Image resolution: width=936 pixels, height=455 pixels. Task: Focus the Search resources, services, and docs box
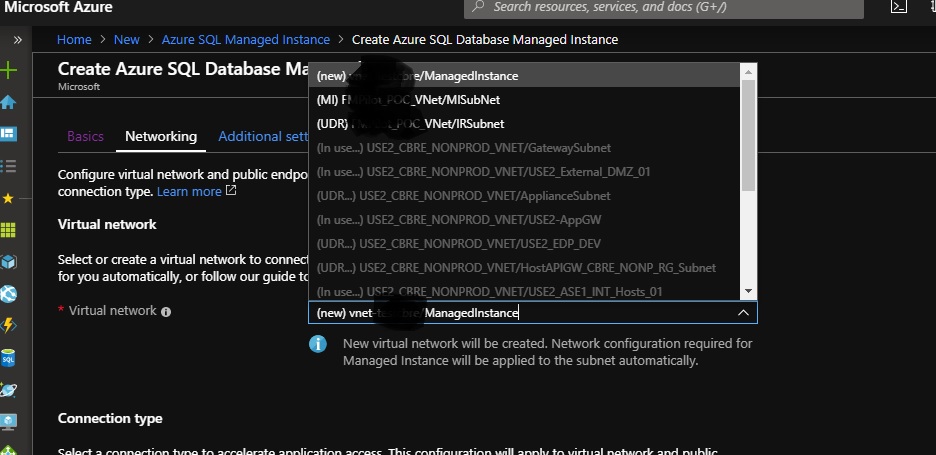(664, 8)
